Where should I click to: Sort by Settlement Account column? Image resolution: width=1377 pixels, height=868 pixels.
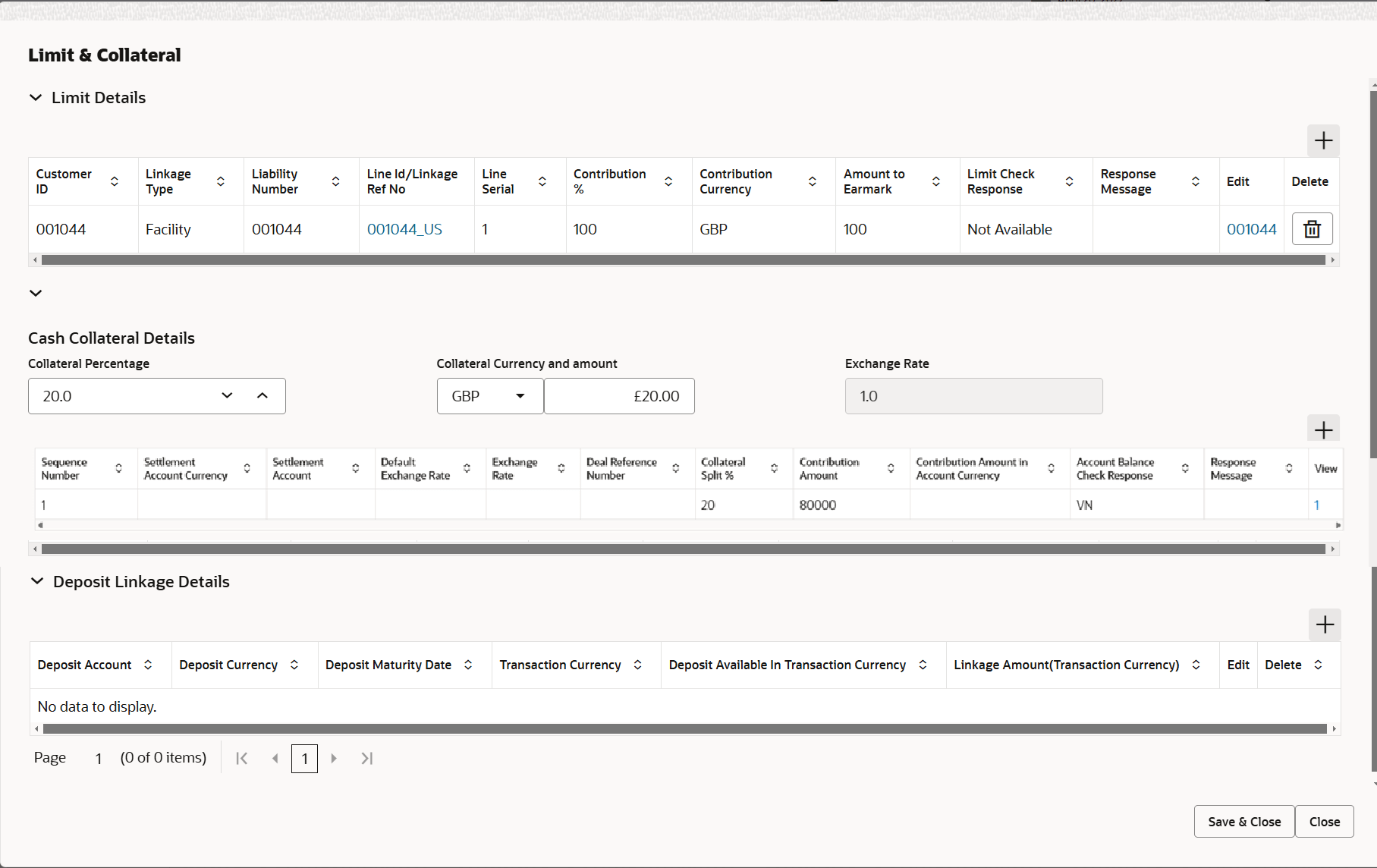[356, 468]
